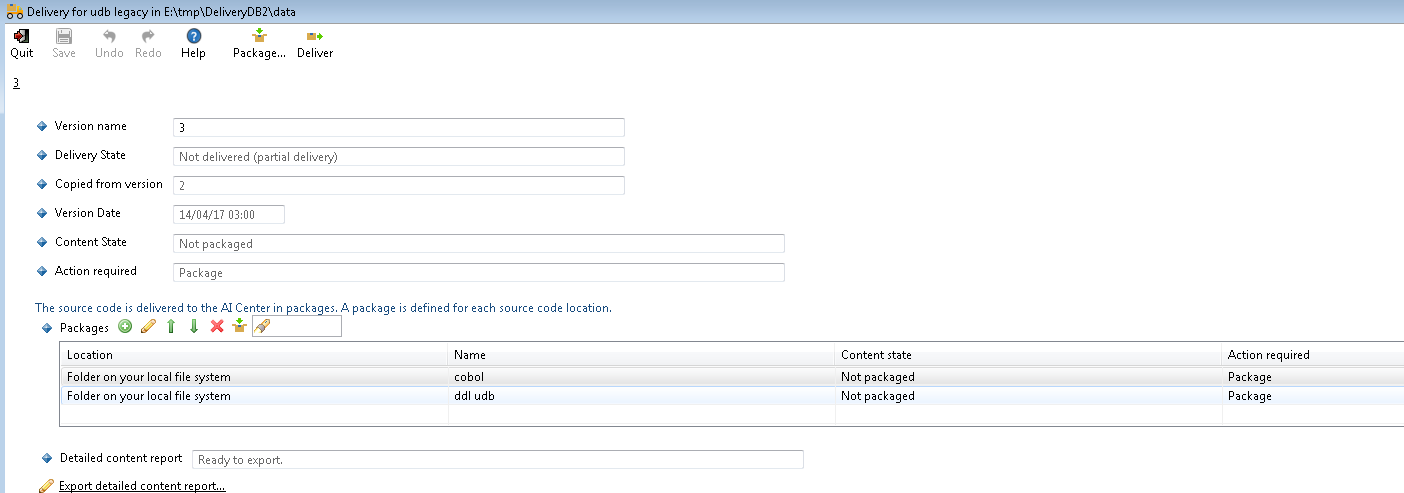Move package down with green down arrow

tap(194, 326)
